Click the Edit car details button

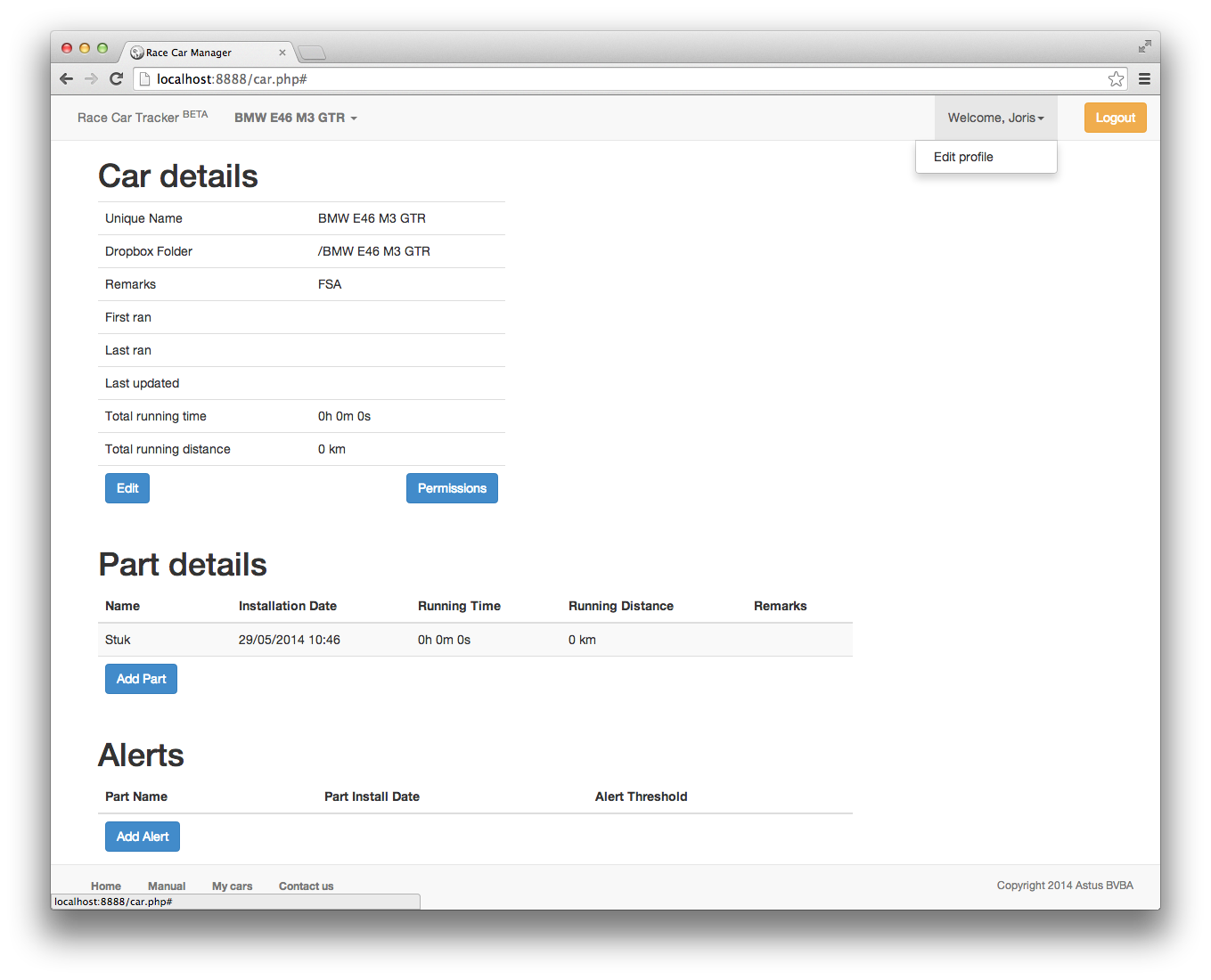click(127, 488)
